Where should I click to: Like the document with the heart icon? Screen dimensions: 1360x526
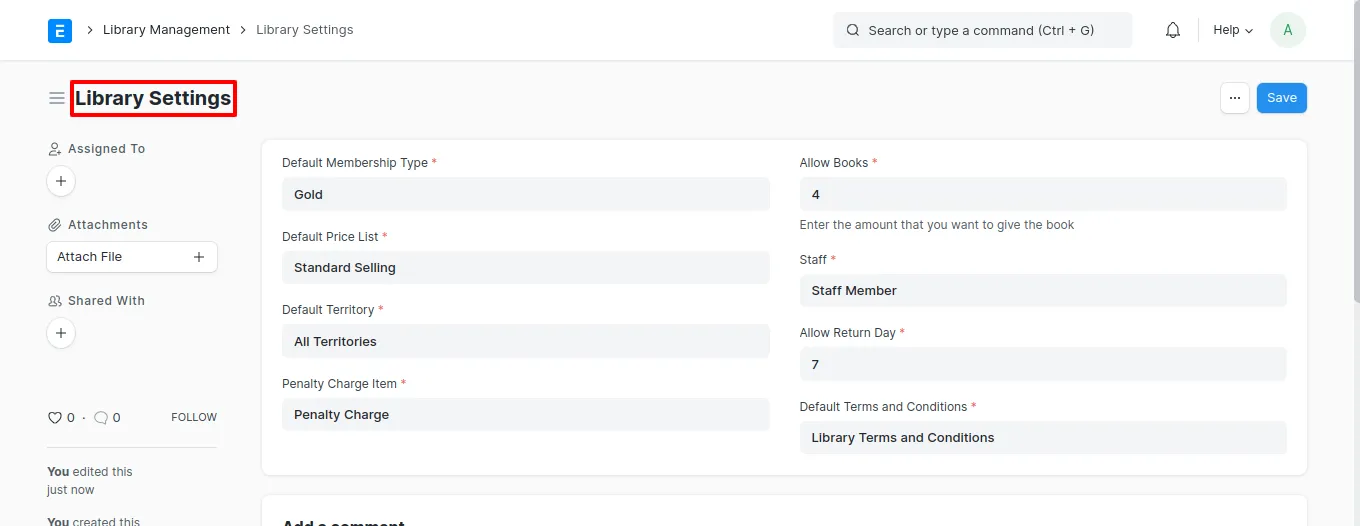pos(55,418)
